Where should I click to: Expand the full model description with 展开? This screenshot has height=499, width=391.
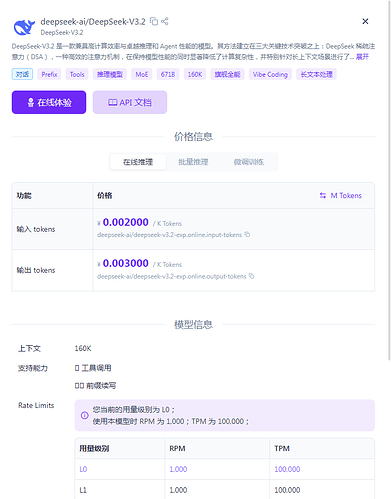point(362,57)
